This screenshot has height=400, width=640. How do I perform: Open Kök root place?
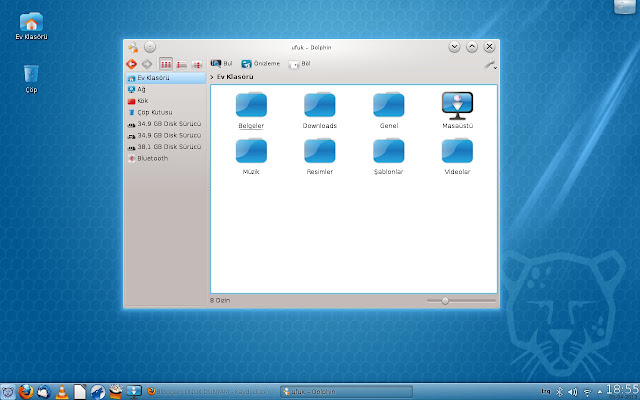tap(166, 100)
